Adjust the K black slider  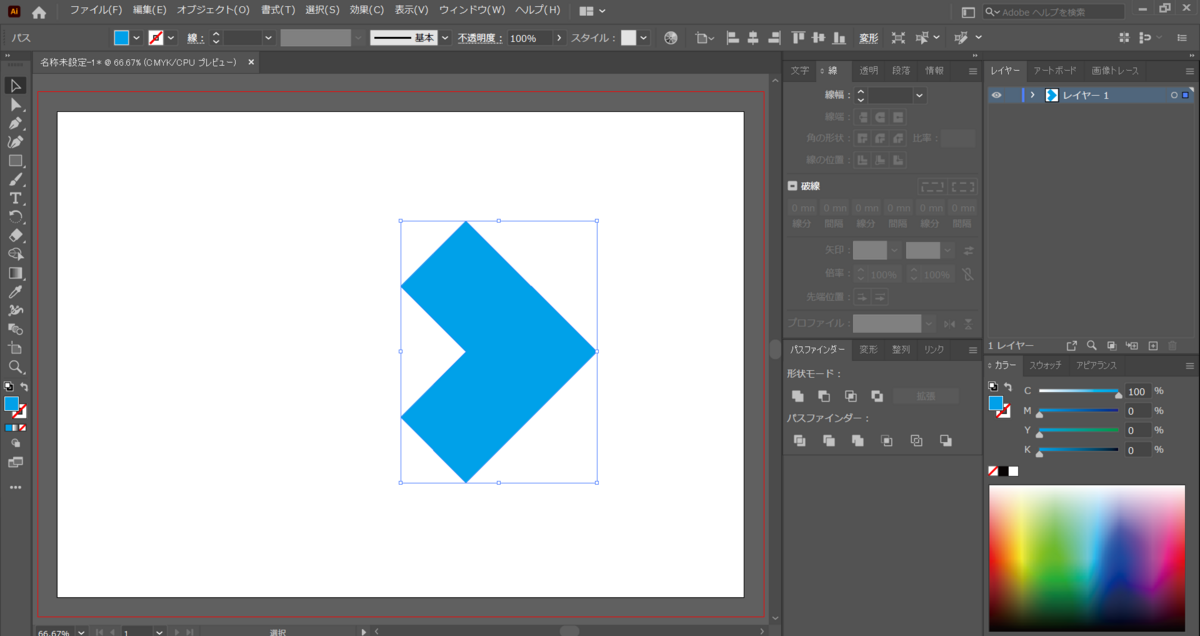[x=1079, y=450]
